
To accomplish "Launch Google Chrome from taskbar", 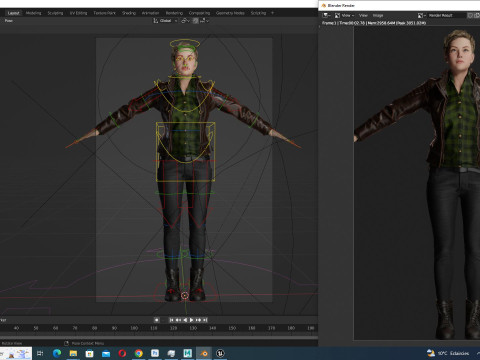I will tap(139, 353).
